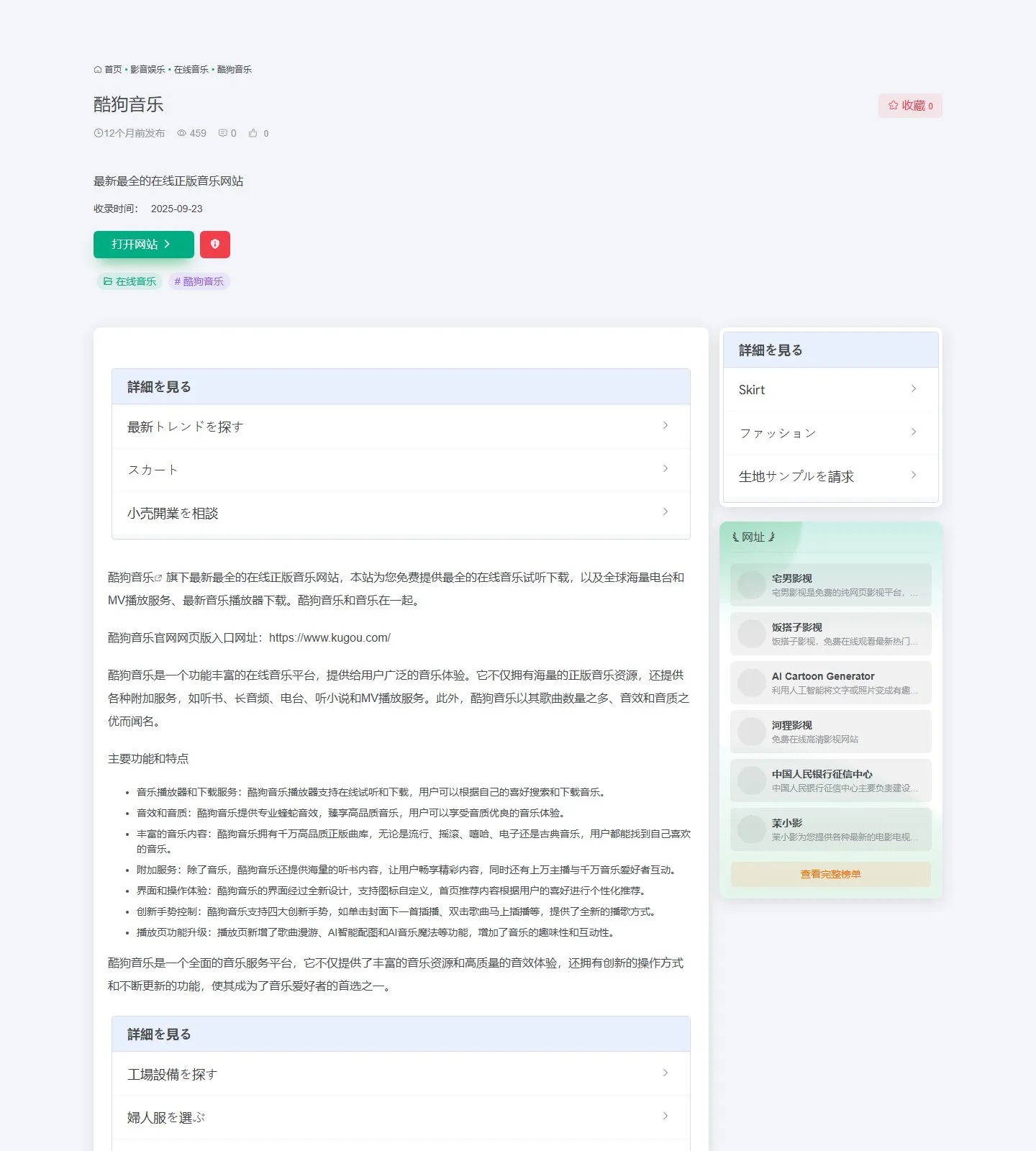The image size is (1036, 1151).
Task: Open 在线音乐 breadcrumb link
Action: pos(191,70)
